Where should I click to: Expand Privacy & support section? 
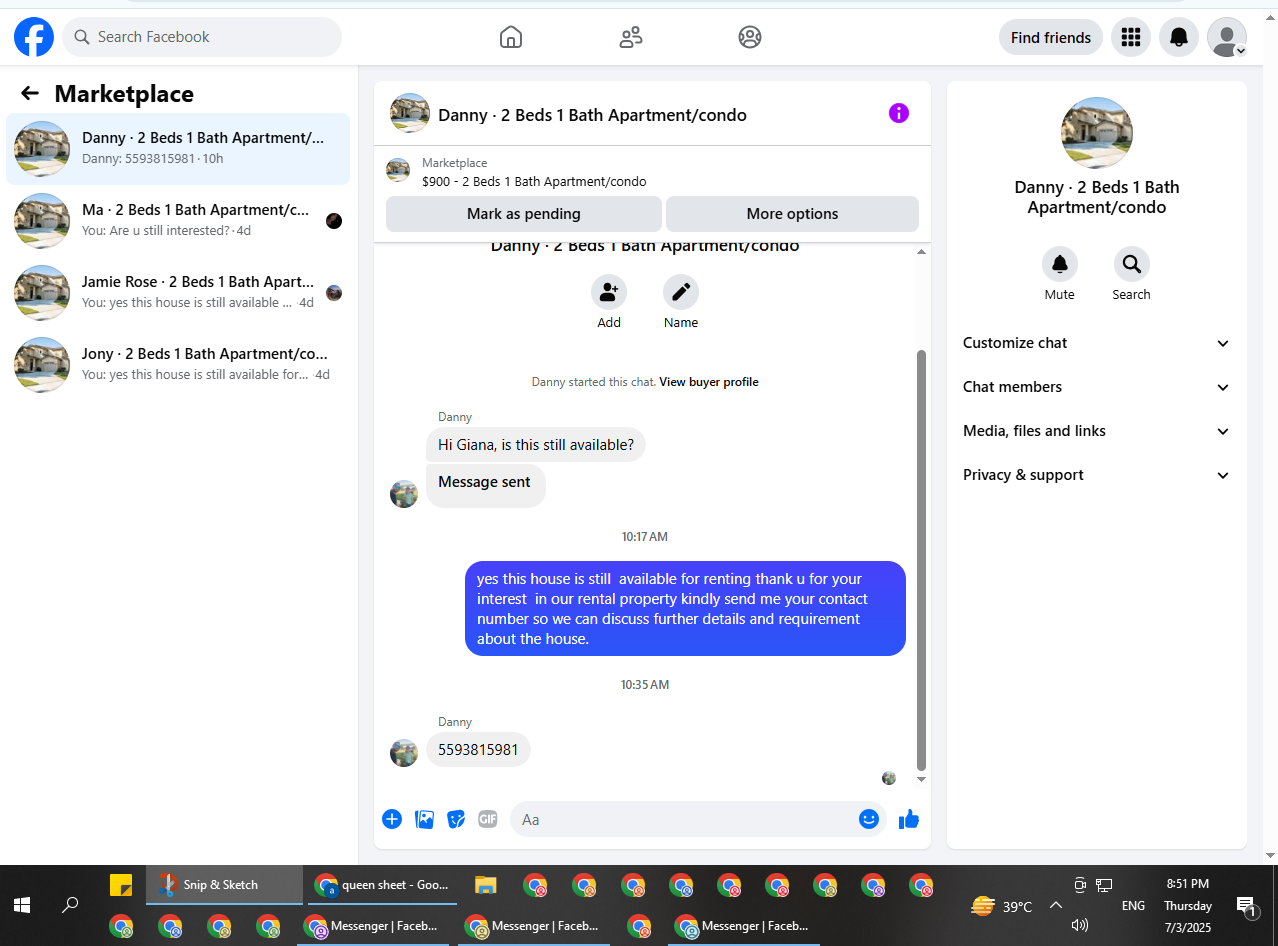tap(1097, 475)
